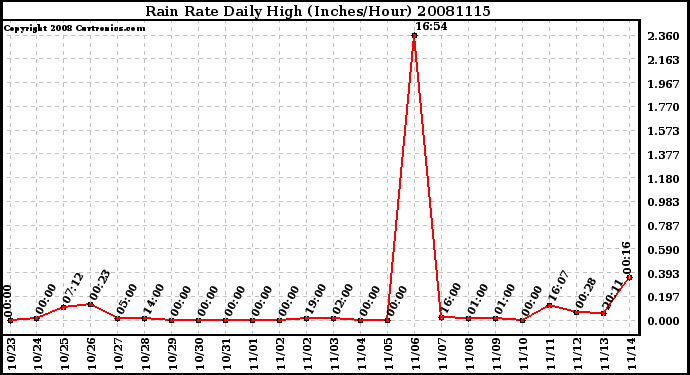690x375 pixels.
Task: Click the 10/27 date label
Action: click(x=119, y=353)
